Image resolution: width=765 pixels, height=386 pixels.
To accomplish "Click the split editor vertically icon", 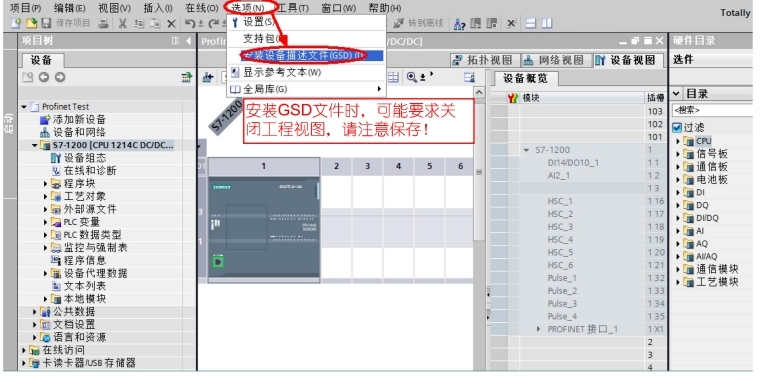I will [x=547, y=23].
